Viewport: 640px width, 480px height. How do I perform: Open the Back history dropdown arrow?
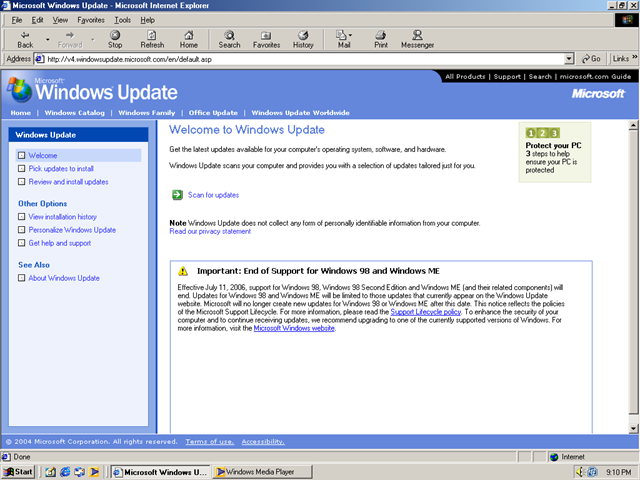tap(47, 40)
